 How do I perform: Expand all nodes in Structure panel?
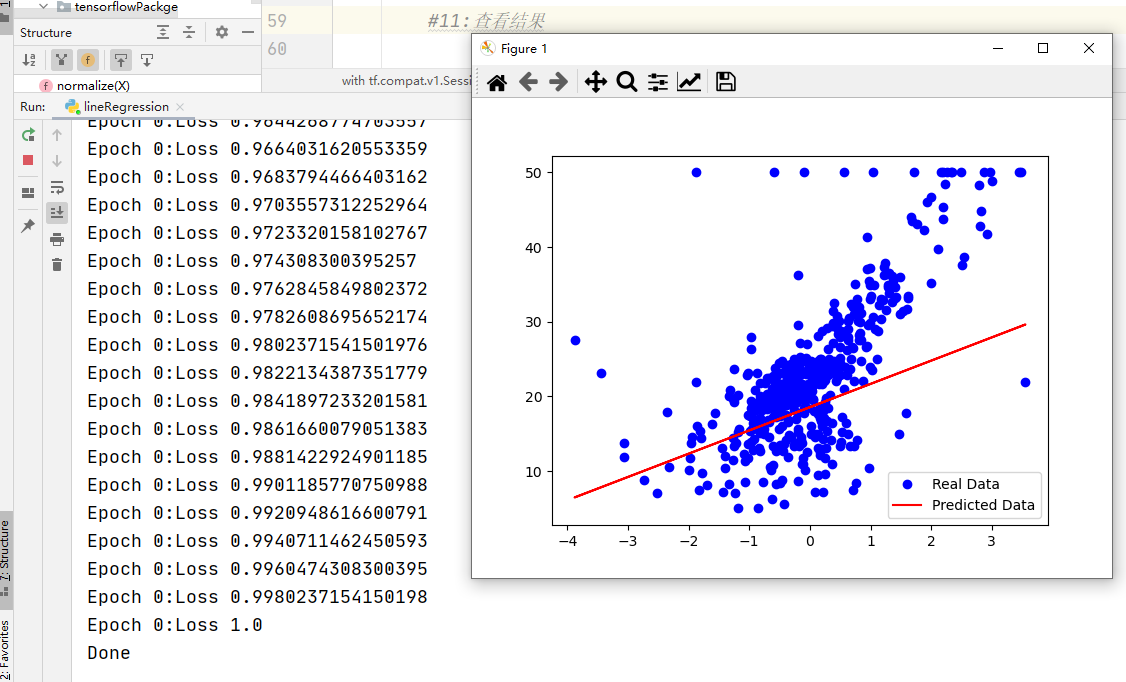[x=163, y=32]
